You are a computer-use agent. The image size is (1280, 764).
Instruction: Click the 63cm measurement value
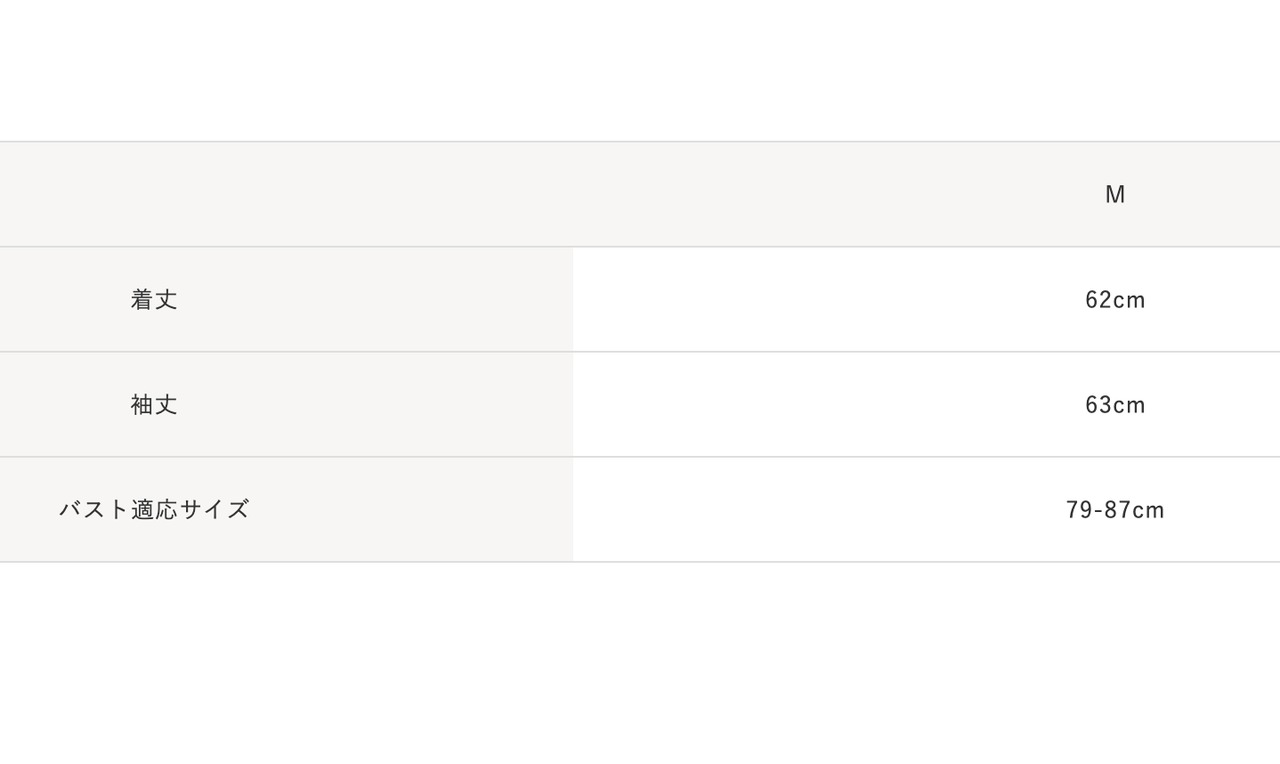pos(1115,405)
